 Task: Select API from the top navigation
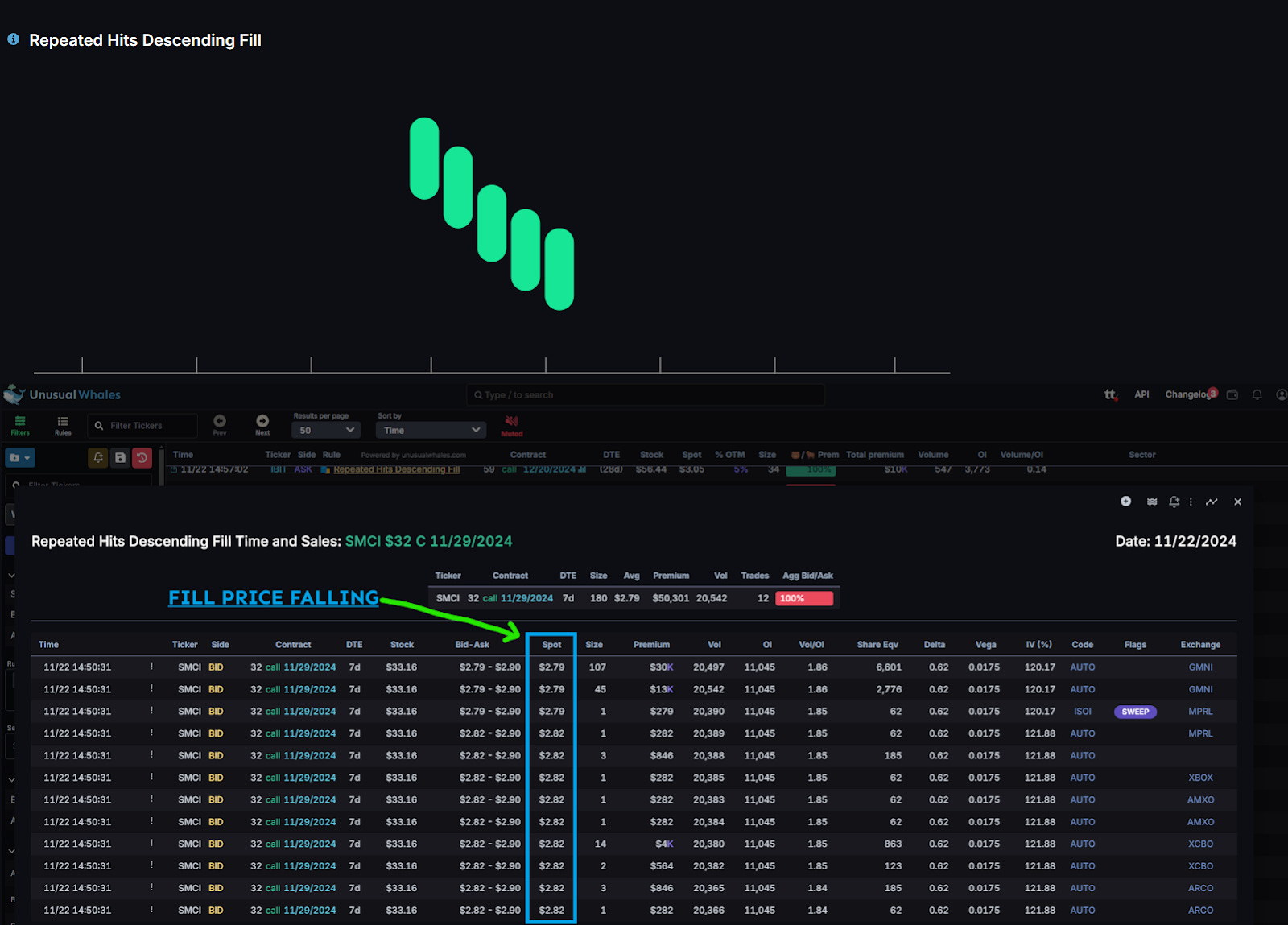point(1141,394)
